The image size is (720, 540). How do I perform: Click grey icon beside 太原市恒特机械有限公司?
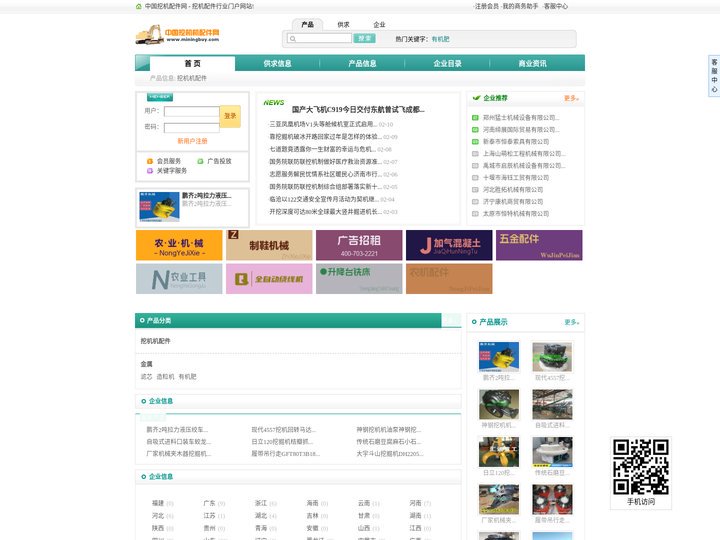pos(475,213)
